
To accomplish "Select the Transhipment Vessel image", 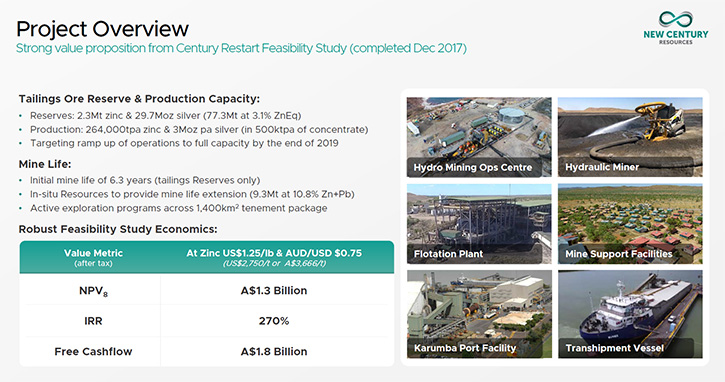I will [x=630, y=314].
